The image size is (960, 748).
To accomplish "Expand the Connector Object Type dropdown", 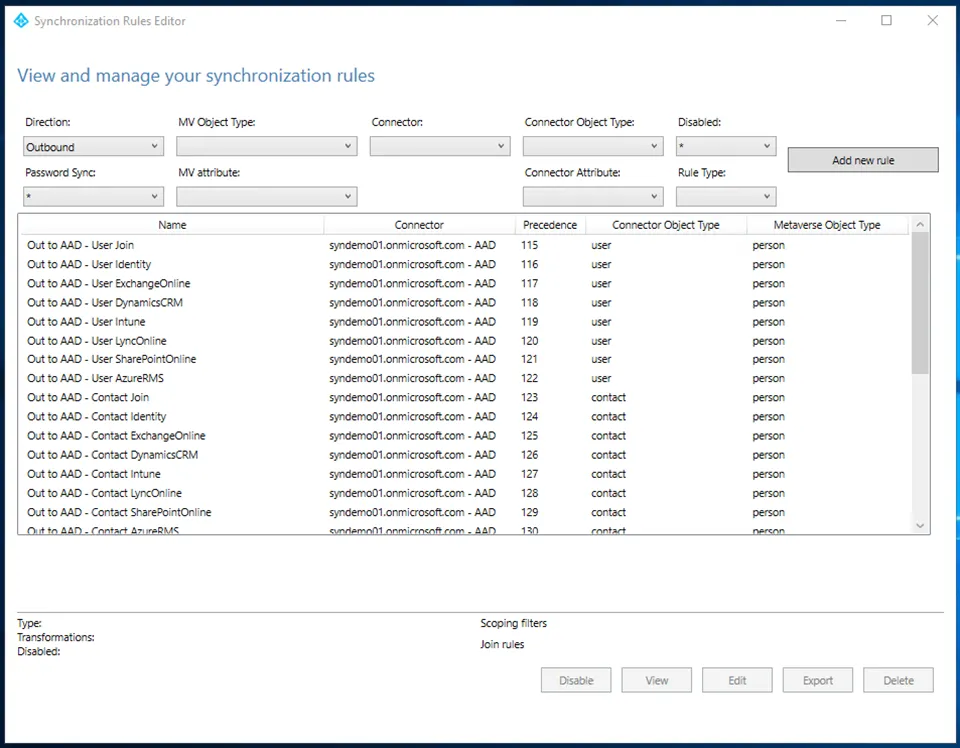I will [592, 147].
